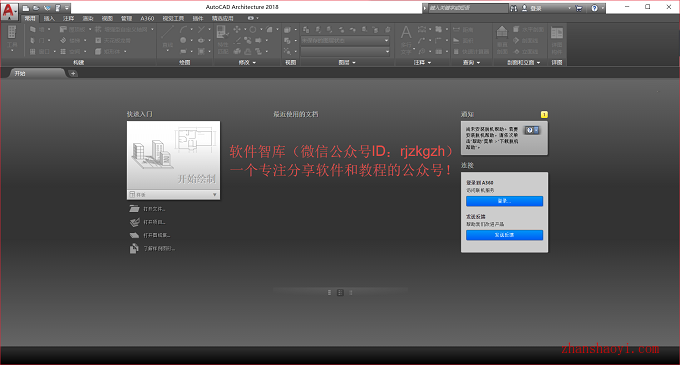Select the 门 (Door) tool icon
This screenshot has height=365, width=680.
(x=33, y=40)
